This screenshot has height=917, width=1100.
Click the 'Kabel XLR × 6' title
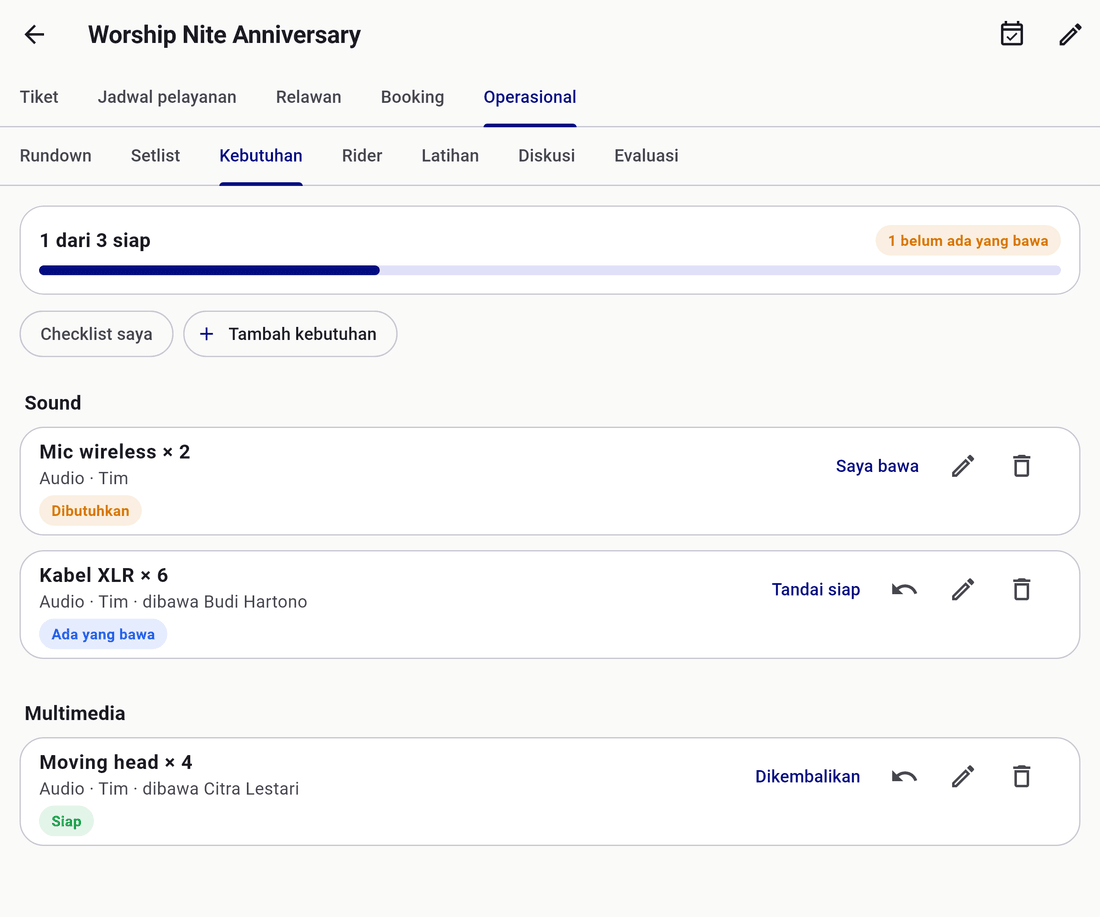pyautogui.click(x=104, y=575)
